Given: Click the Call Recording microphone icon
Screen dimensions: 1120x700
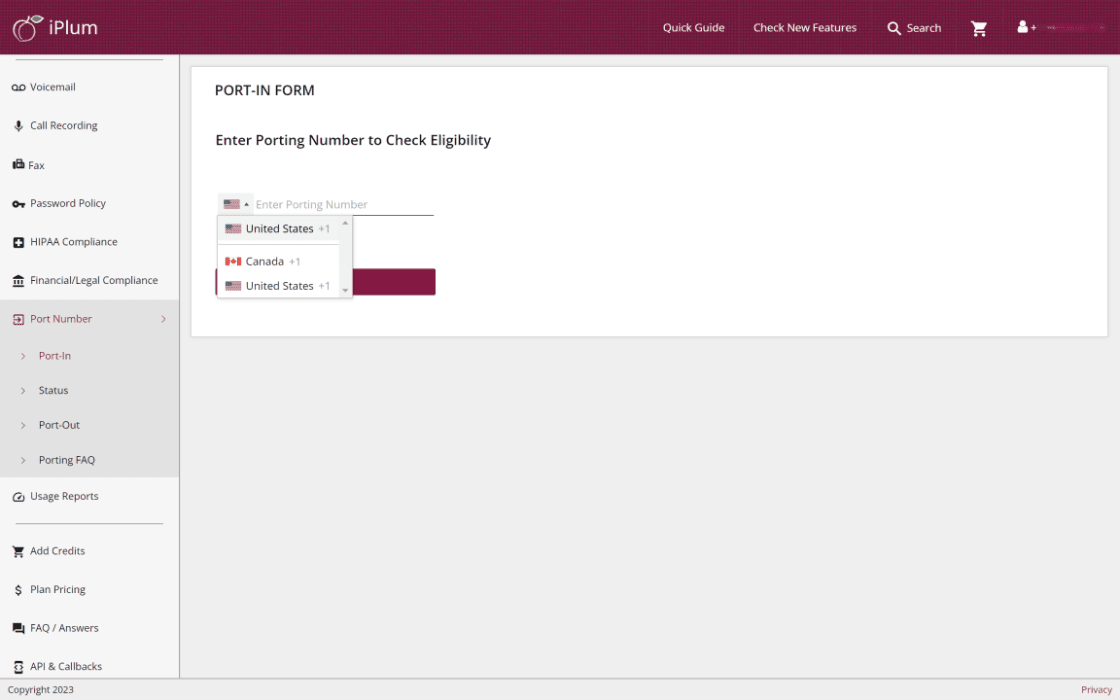Looking at the screenshot, I should pyautogui.click(x=18, y=126).
